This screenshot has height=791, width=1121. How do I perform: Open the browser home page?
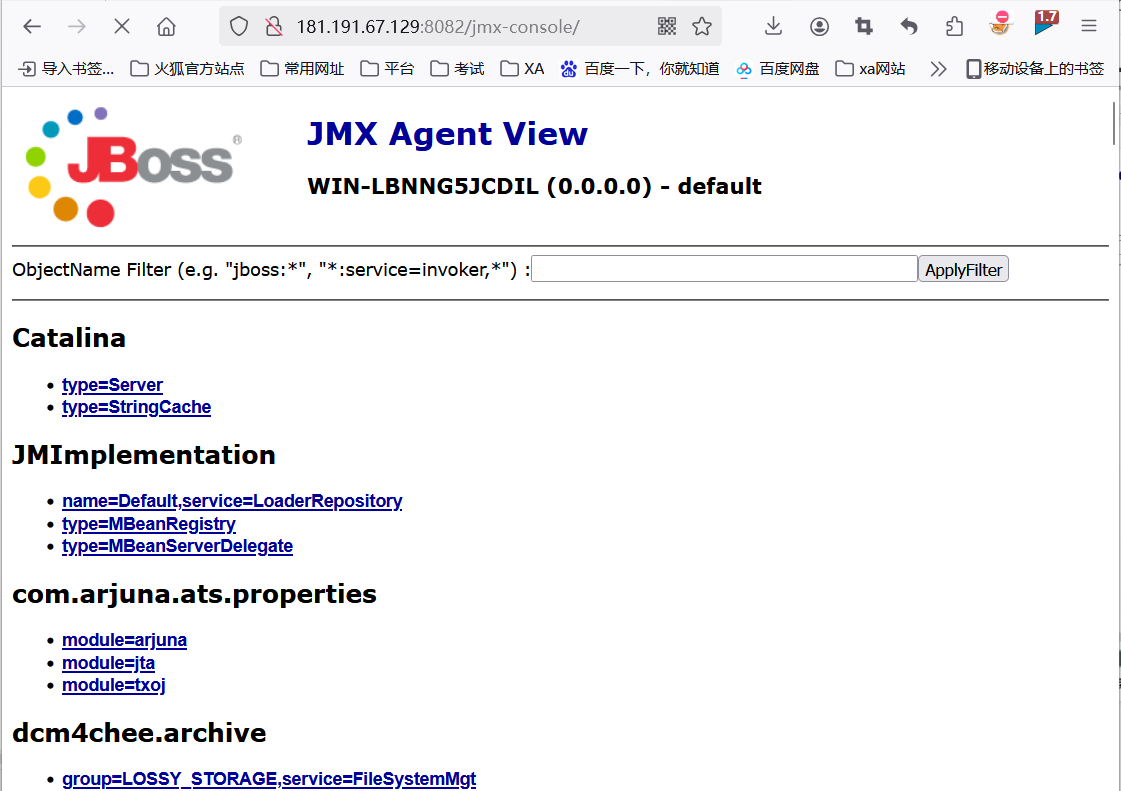tap(166, 27)
